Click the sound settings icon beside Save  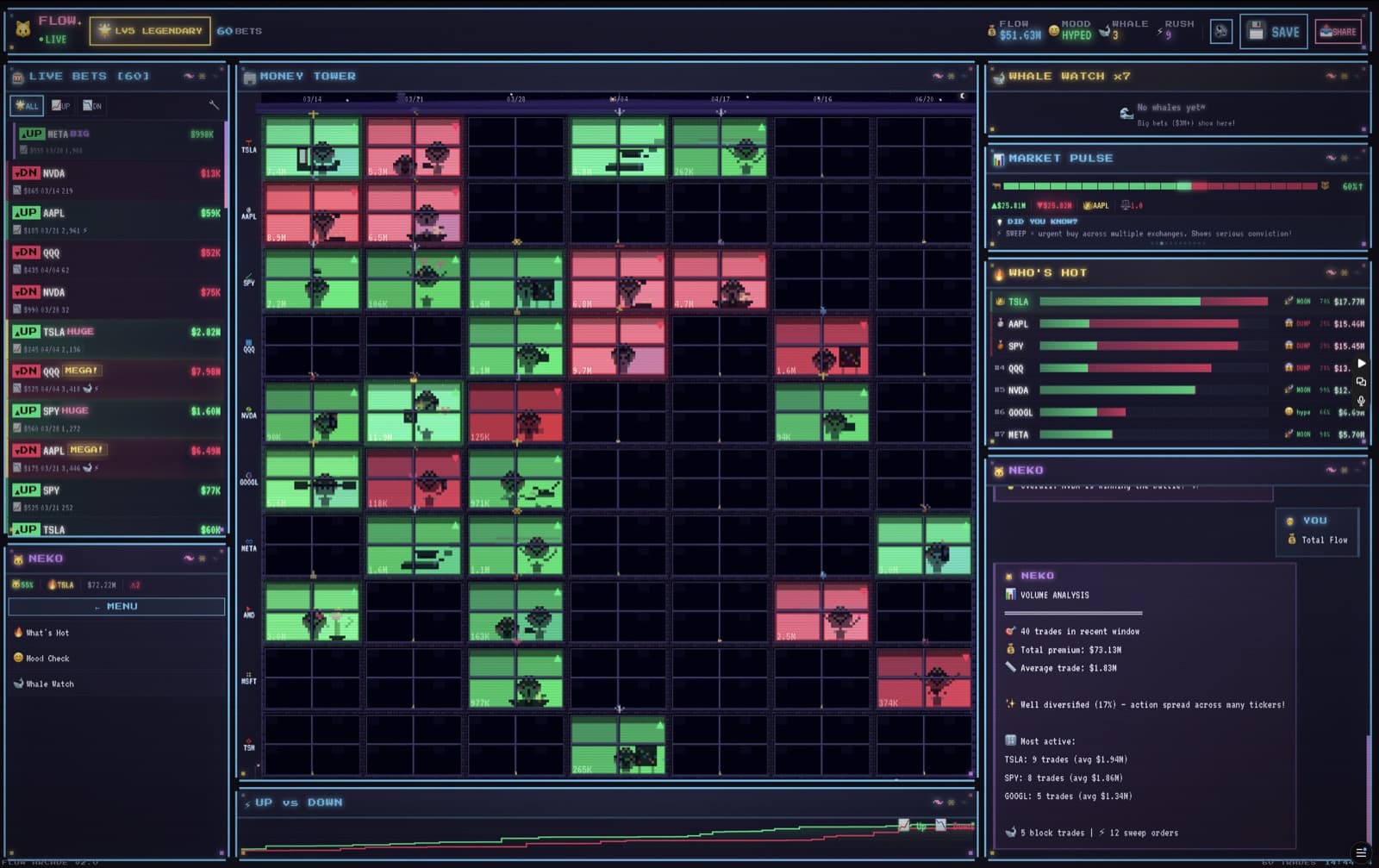pyautogui.click(x=1220, y=32)
